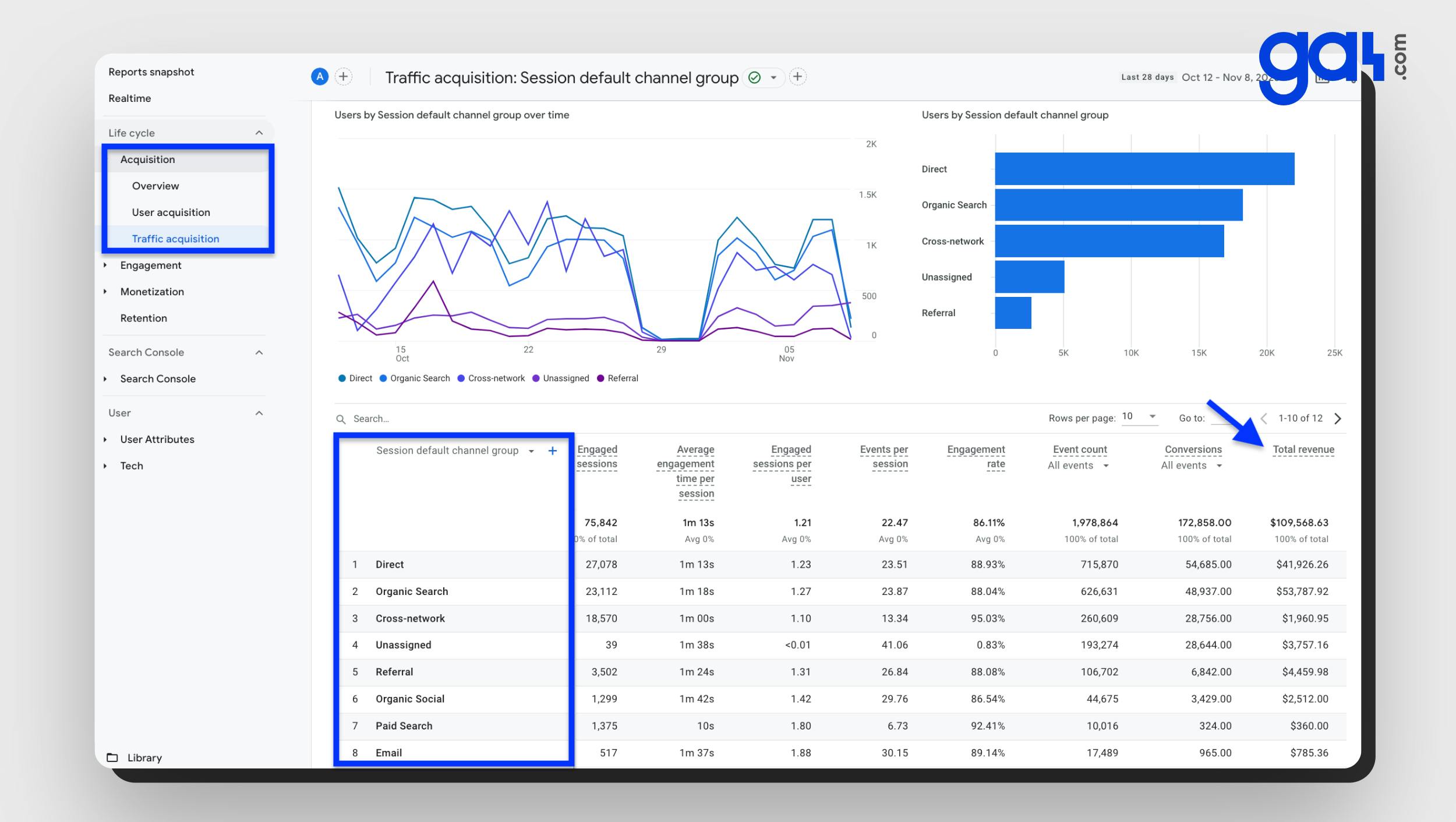Click the Organic Search bar in the bar chart
Viewport: 1456px width, 822px height.
click(1119, 205)
